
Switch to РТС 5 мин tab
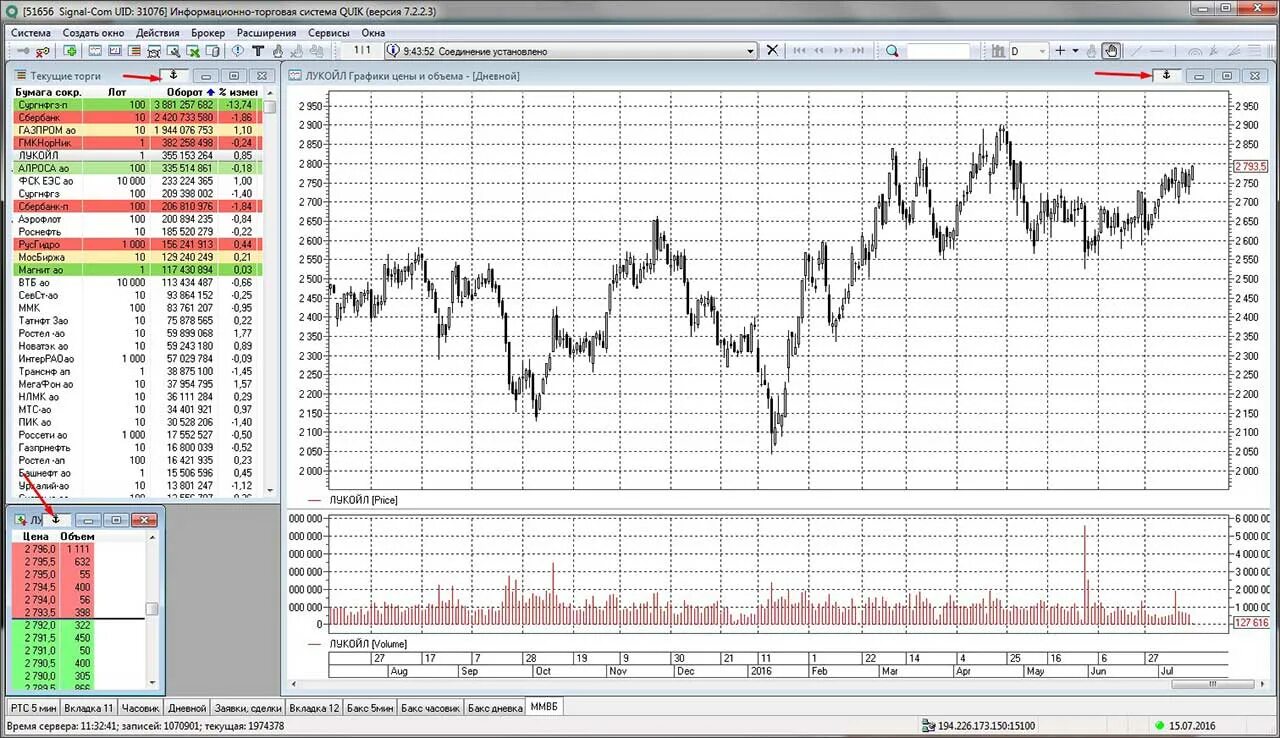(x=32, y=708)
